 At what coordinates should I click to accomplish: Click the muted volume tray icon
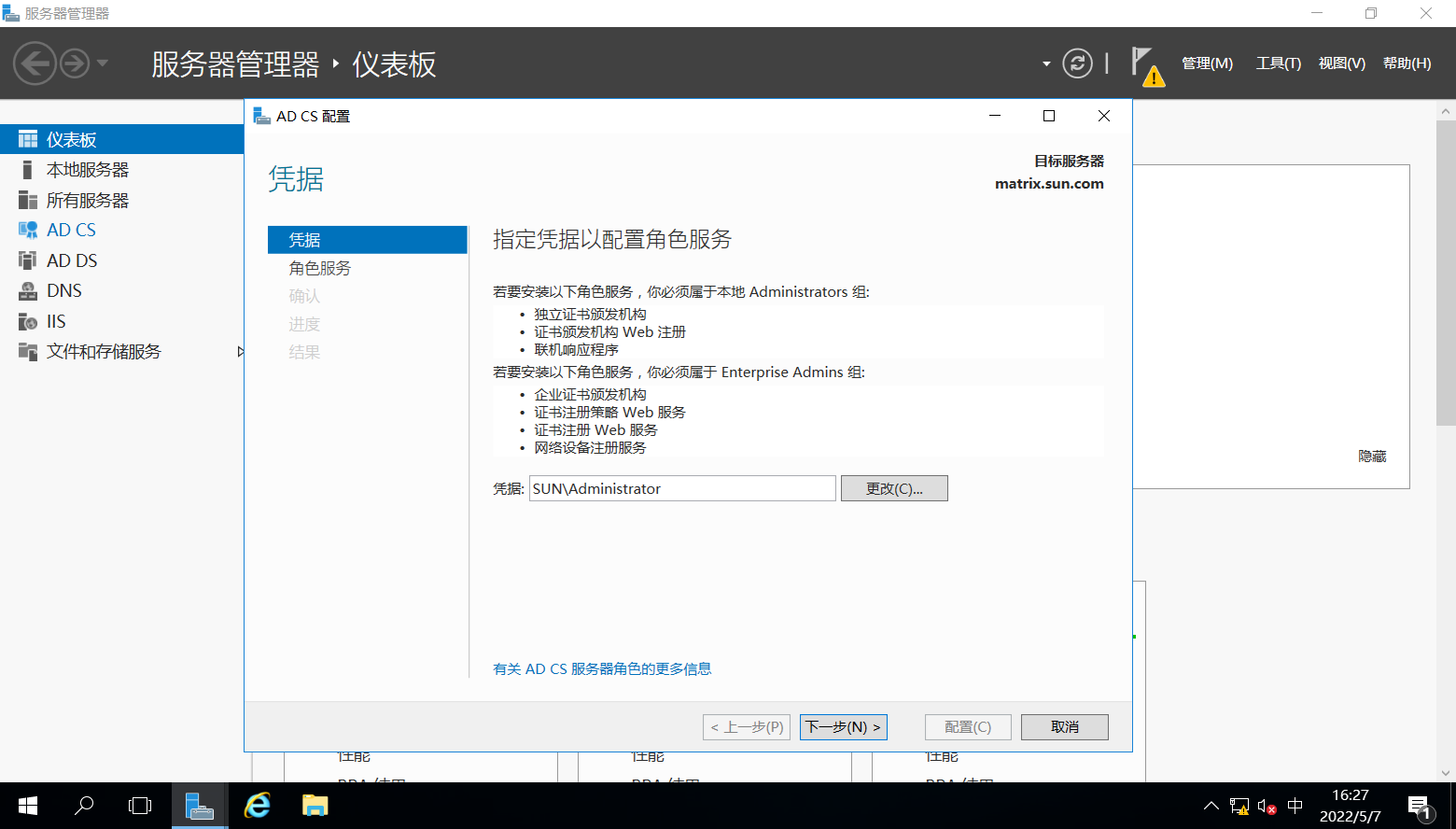coord(1267,807)
